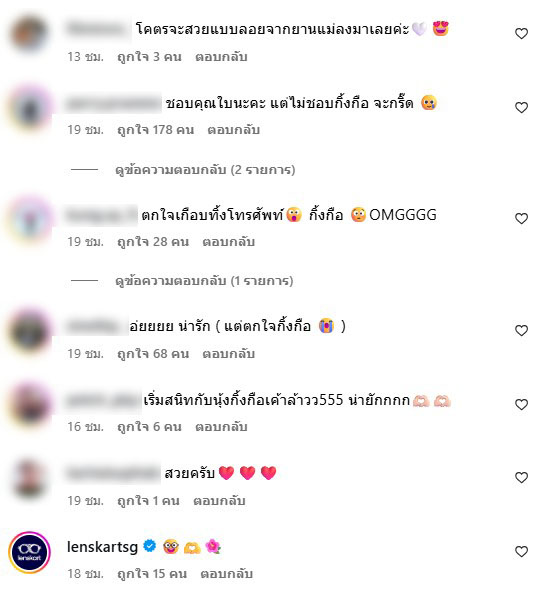The height and width of the screenshot is (597, 539).
Task: Heart the topmost comment with 3 likes
Action: (521, 34)
